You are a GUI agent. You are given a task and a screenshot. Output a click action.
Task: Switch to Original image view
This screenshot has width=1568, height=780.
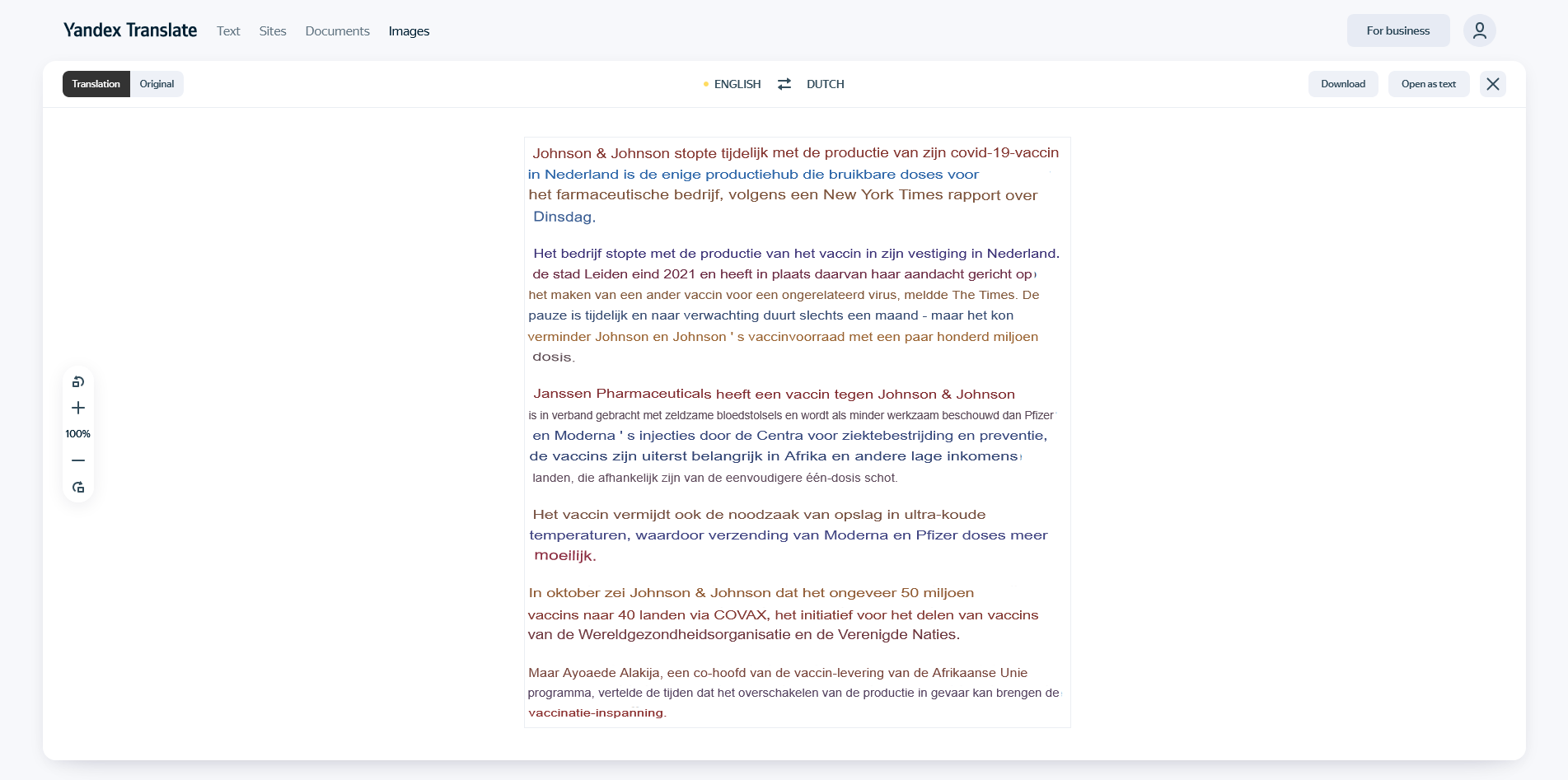(x=157, y=84)
